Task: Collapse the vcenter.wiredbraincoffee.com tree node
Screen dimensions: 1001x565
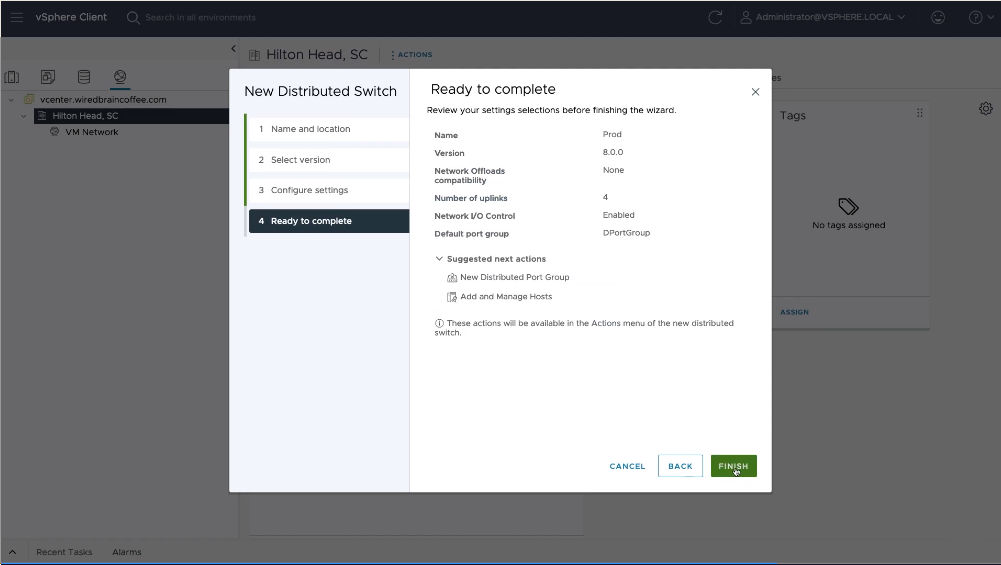Action: 10,100
